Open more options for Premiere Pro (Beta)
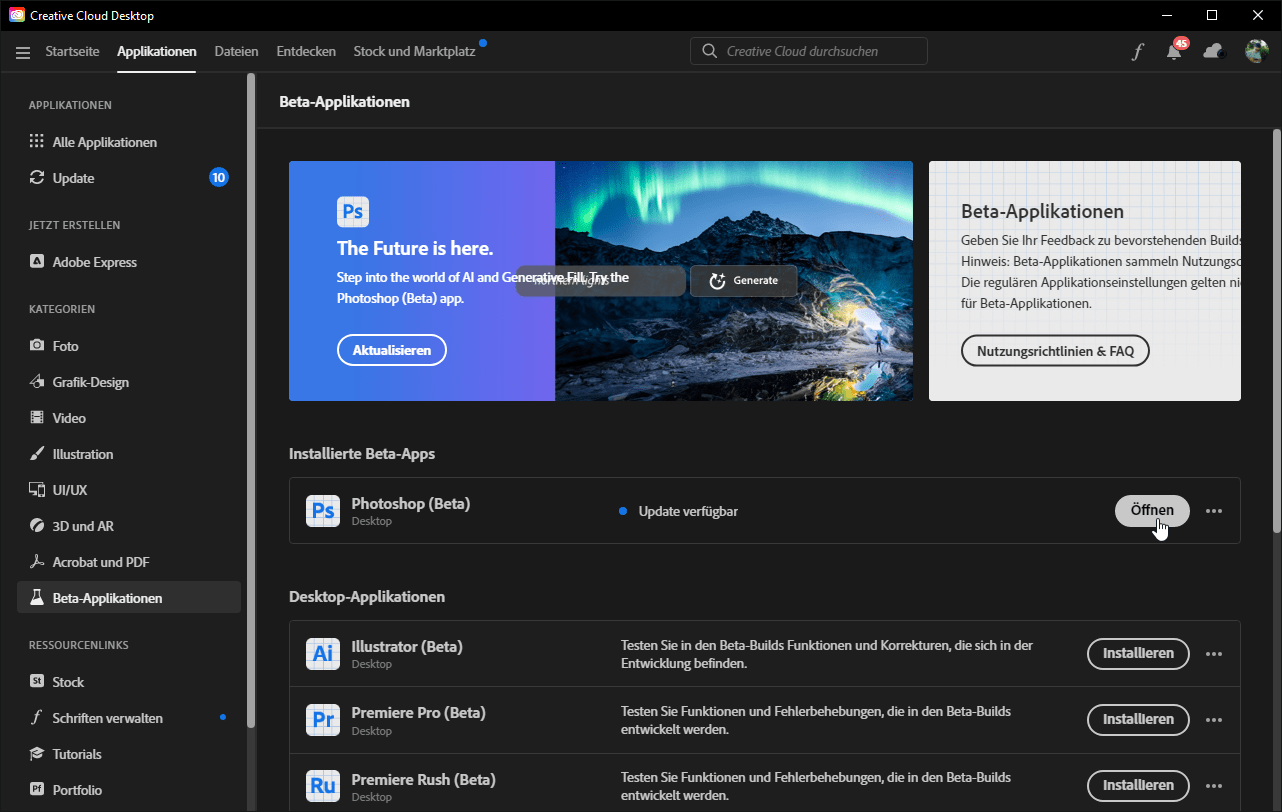Viewport: 1282px width, 812px height. coord(1214,720)
